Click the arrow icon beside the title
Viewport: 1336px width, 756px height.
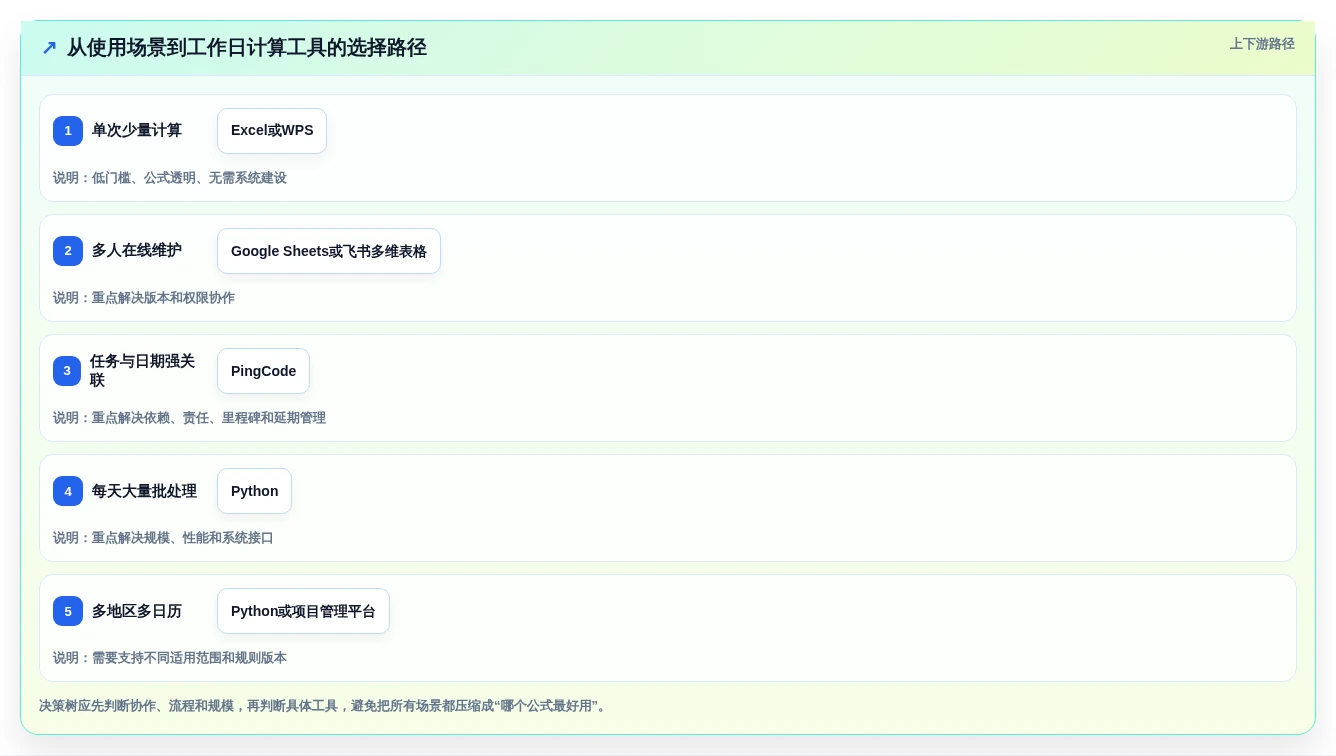pyautogui.click(x=49, y=48)
